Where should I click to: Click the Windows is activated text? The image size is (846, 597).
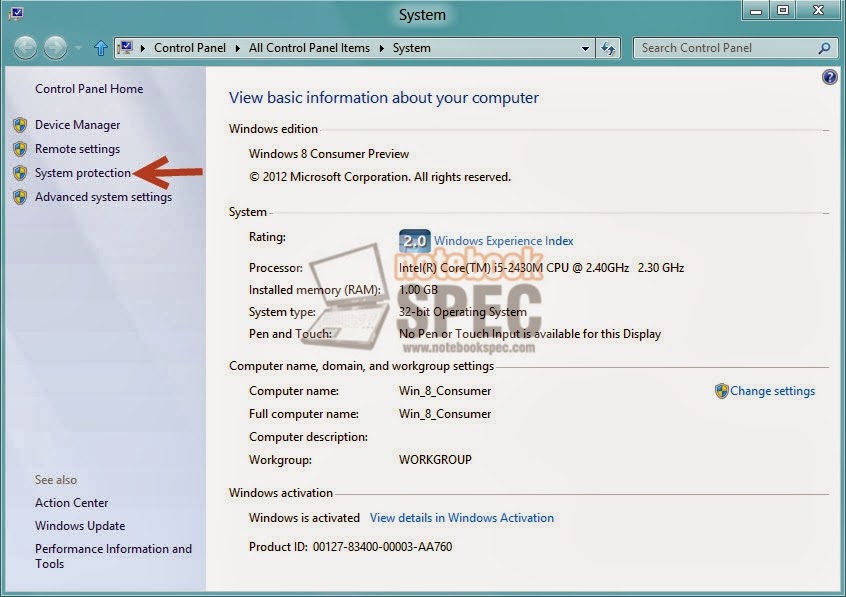click(304, 518)
